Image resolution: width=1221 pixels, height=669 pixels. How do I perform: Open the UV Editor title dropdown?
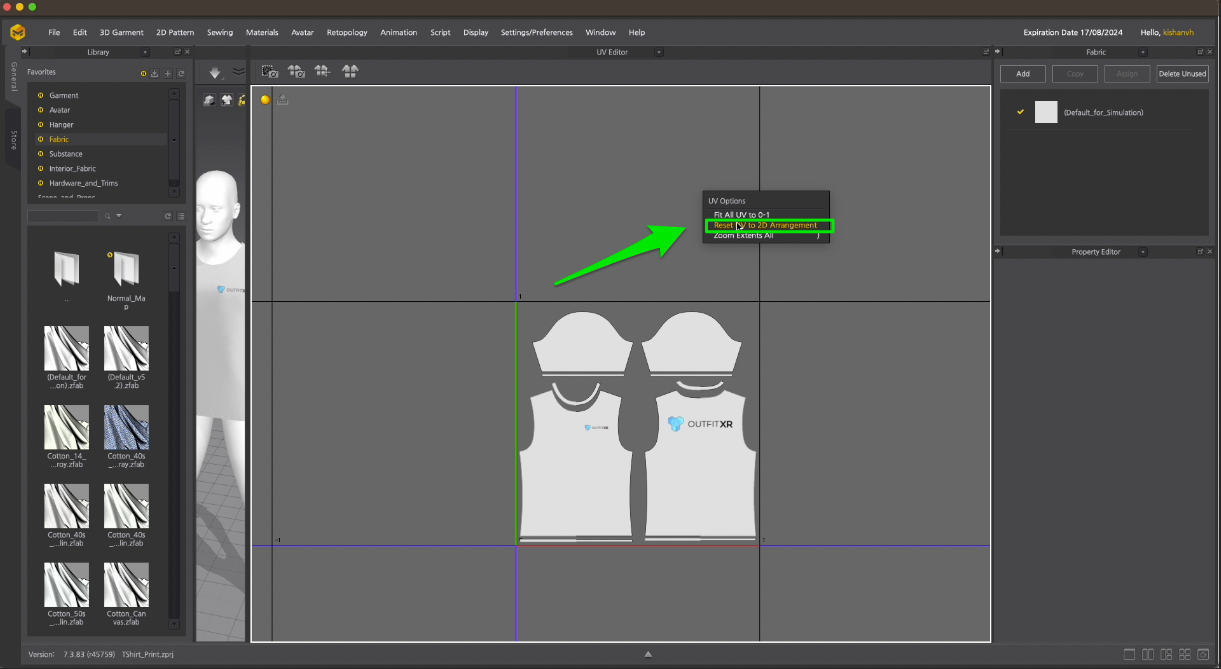[658, 52]
